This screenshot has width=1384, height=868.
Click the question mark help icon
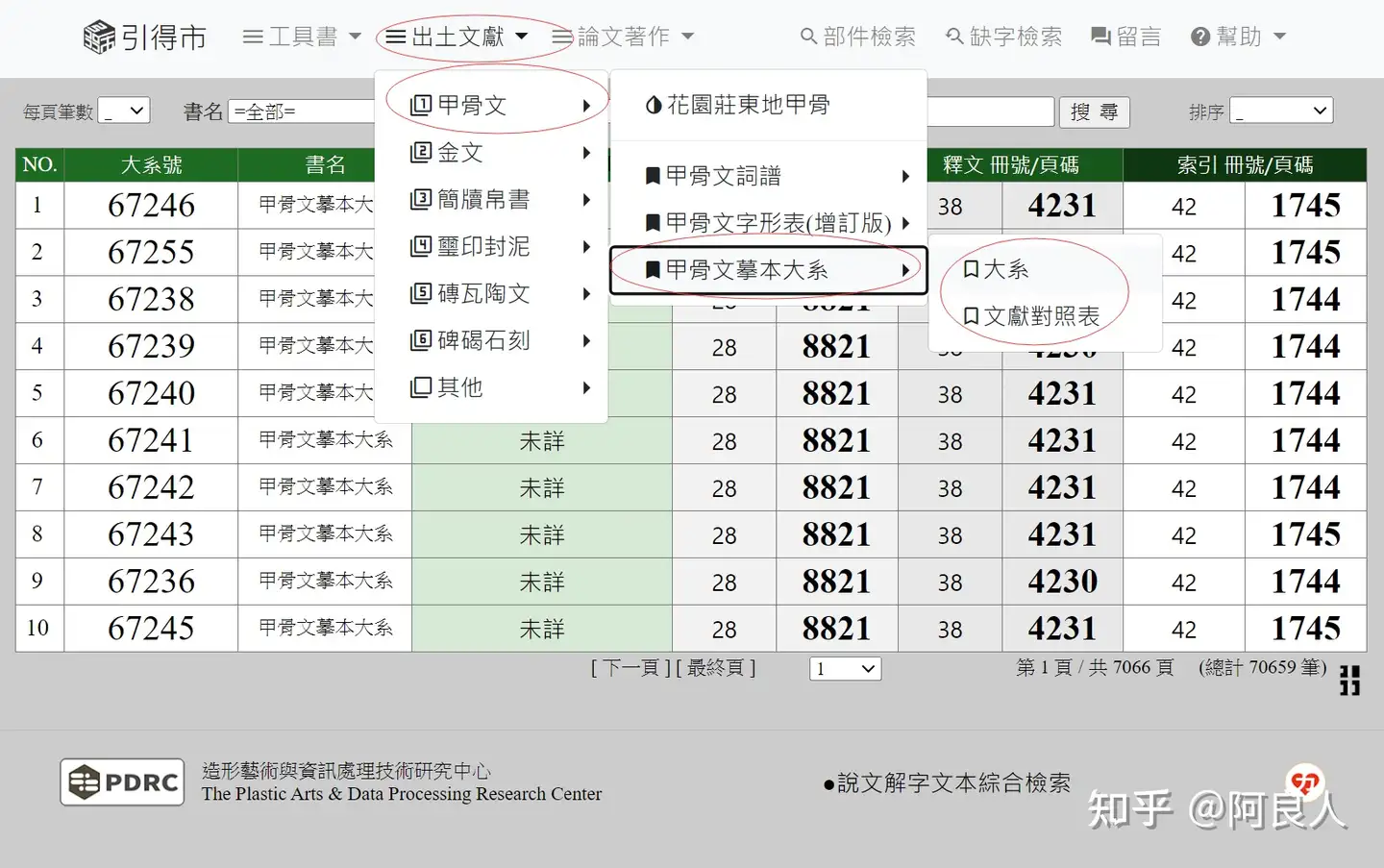click(1199, 37)
